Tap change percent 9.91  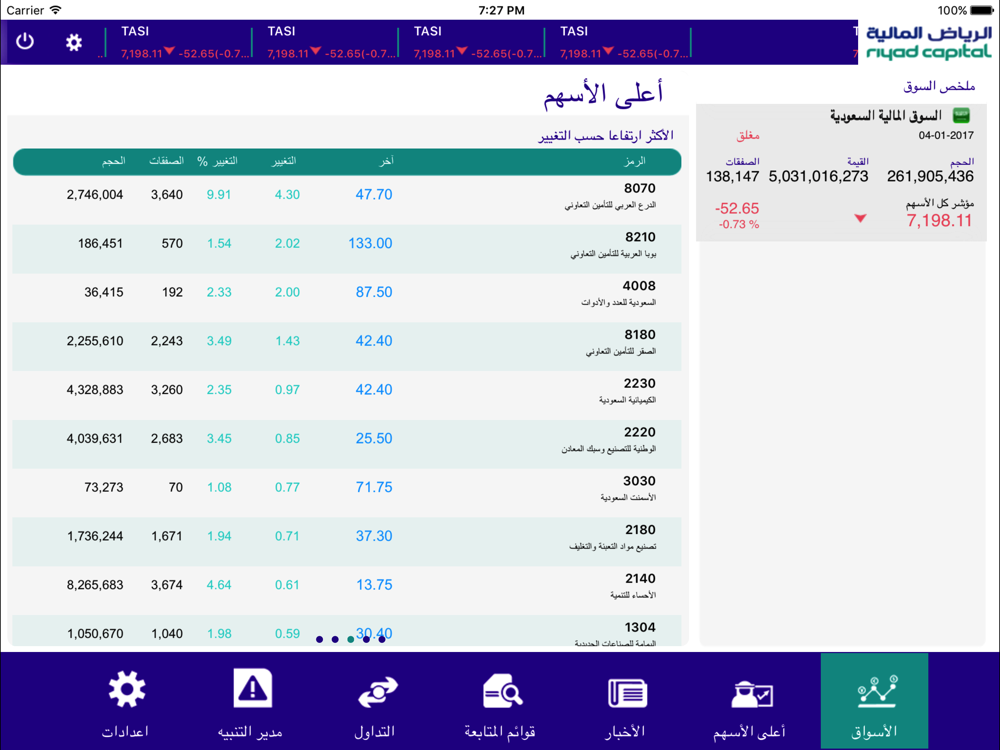219,195
